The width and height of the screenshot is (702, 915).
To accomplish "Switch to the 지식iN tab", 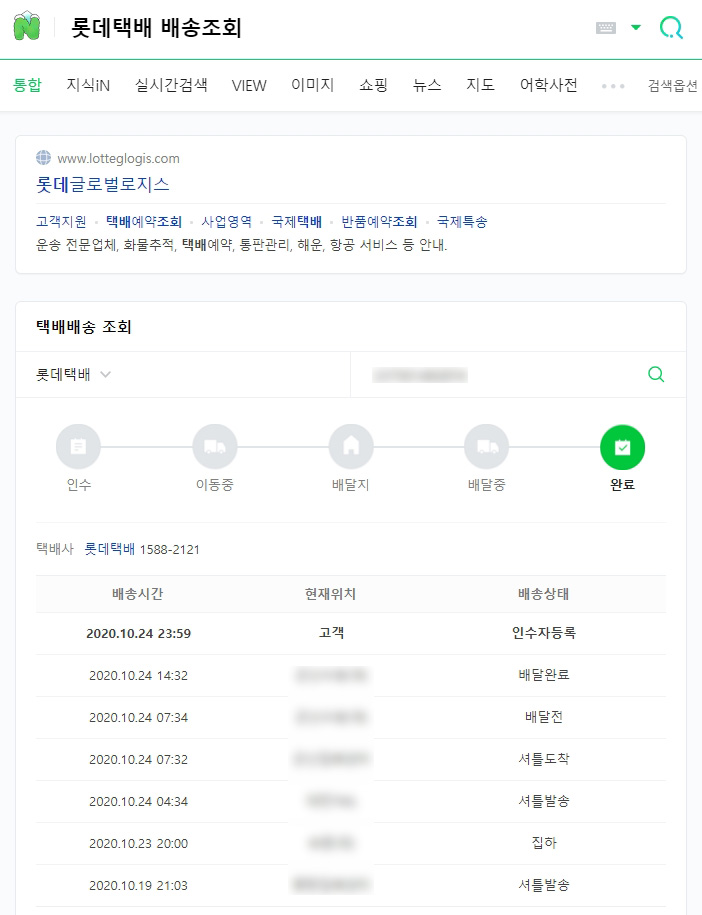I will point(88,85).
